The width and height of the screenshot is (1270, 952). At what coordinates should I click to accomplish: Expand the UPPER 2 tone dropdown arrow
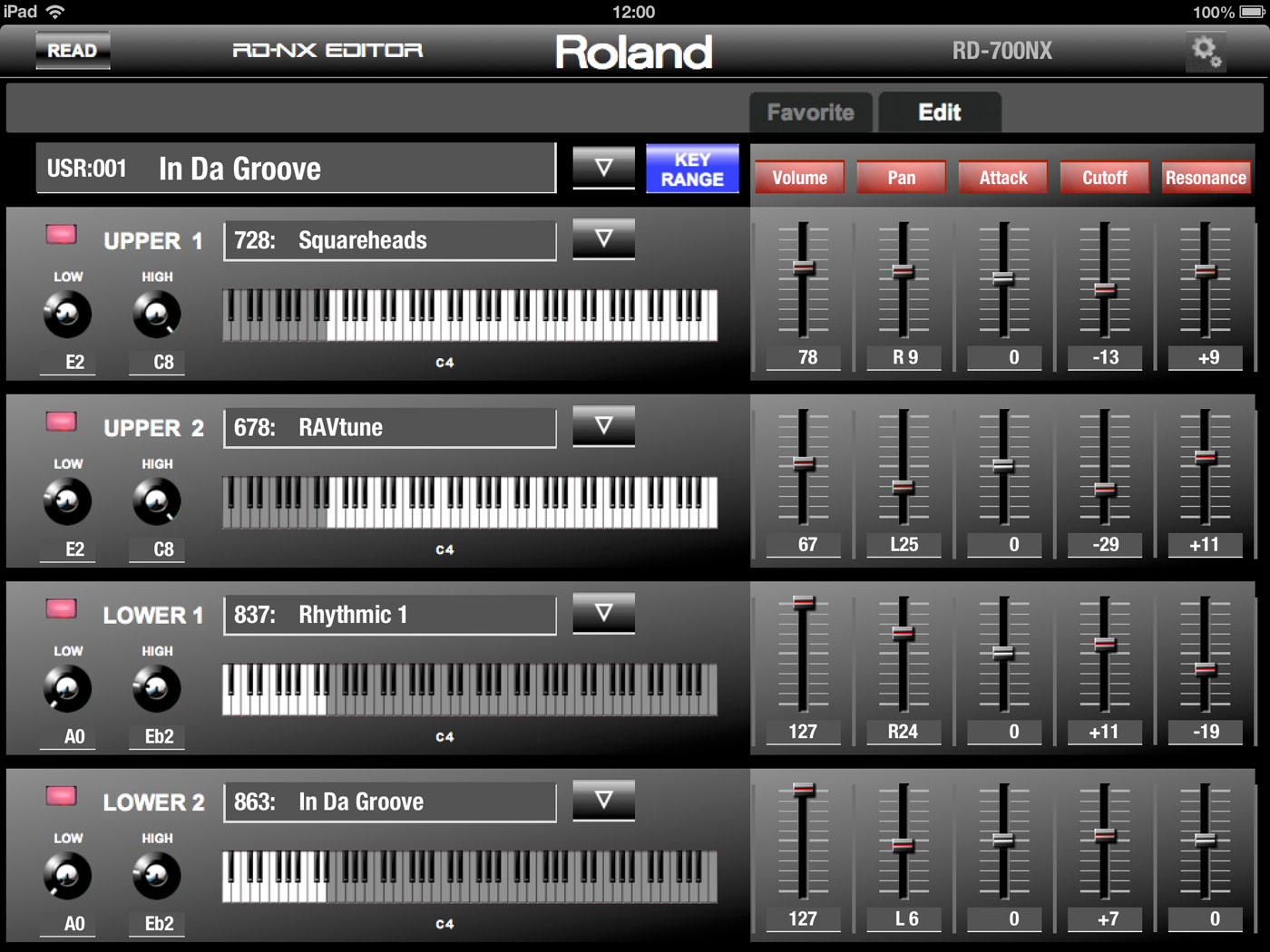pos(603,425)
